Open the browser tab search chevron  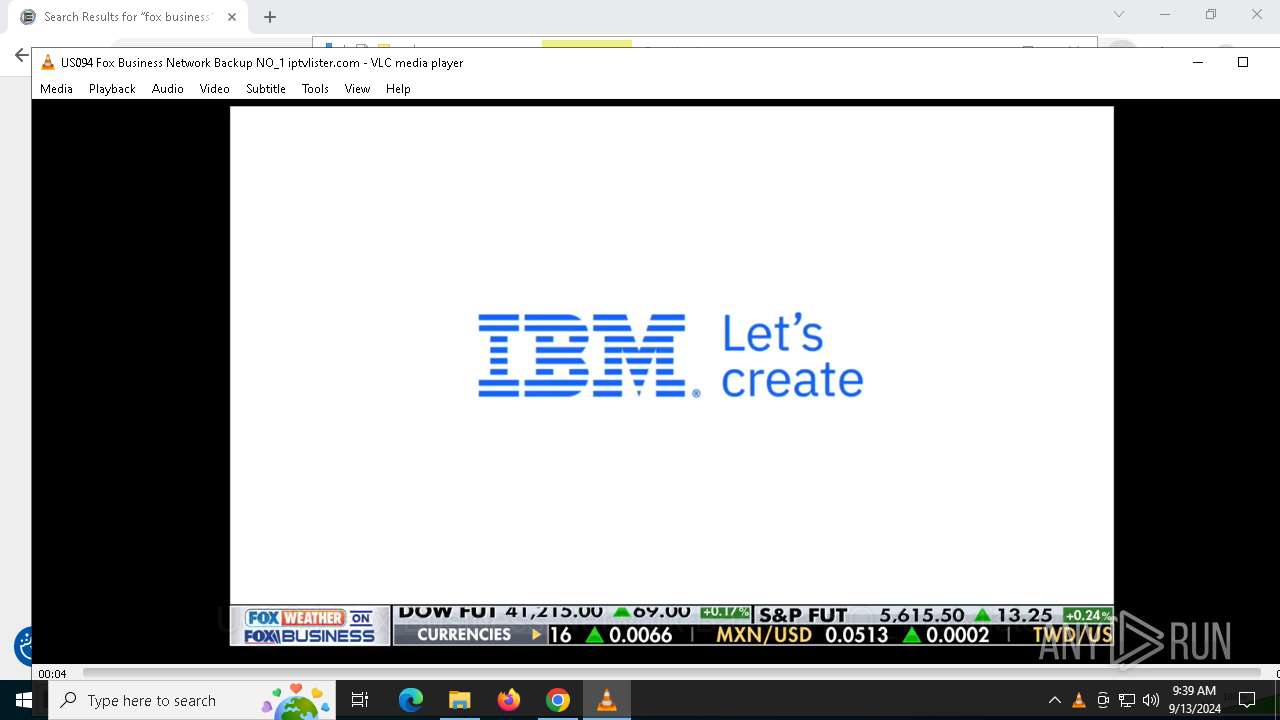pos(1119,14)
